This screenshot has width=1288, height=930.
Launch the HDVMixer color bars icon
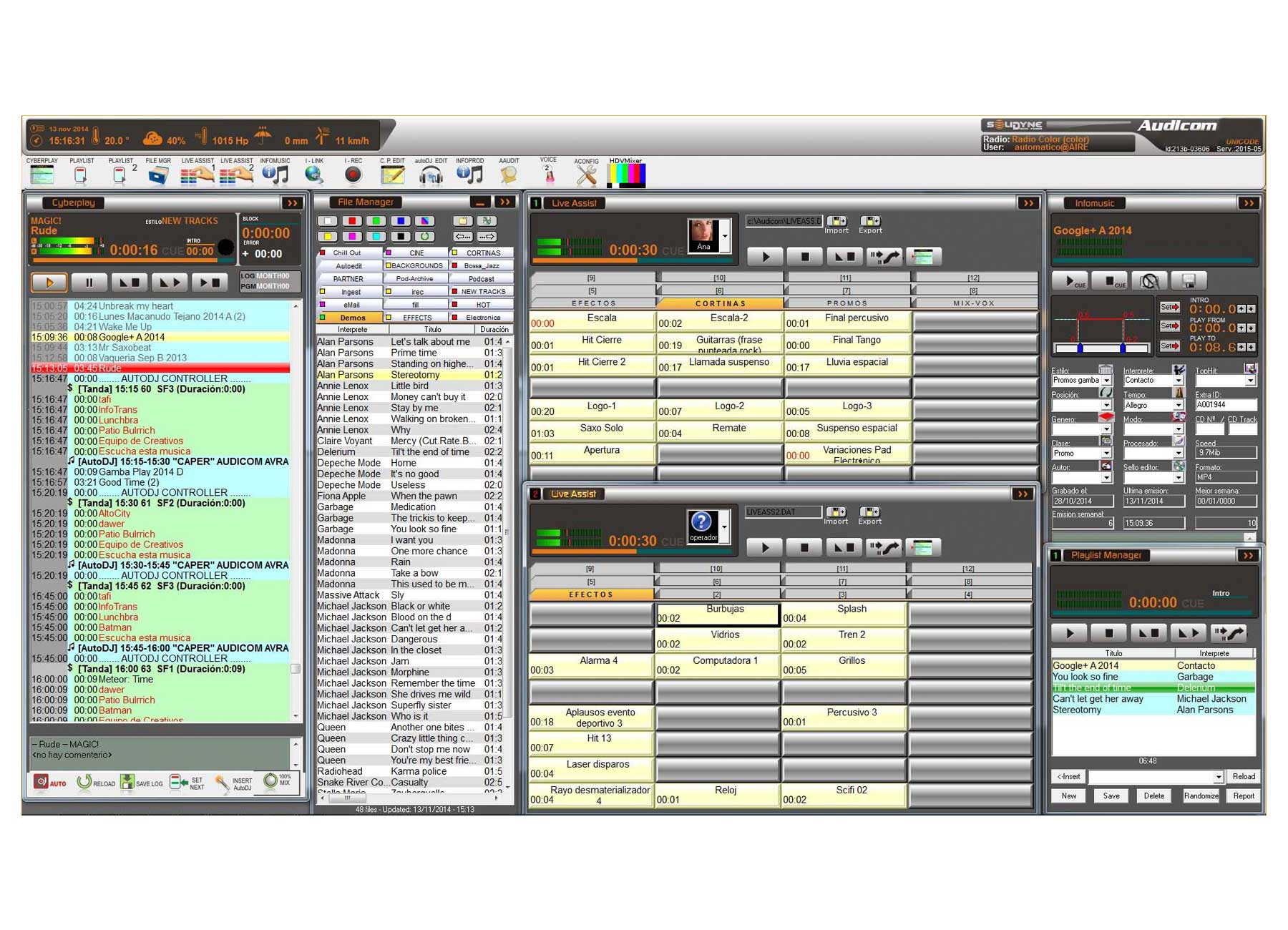point(626,175)
